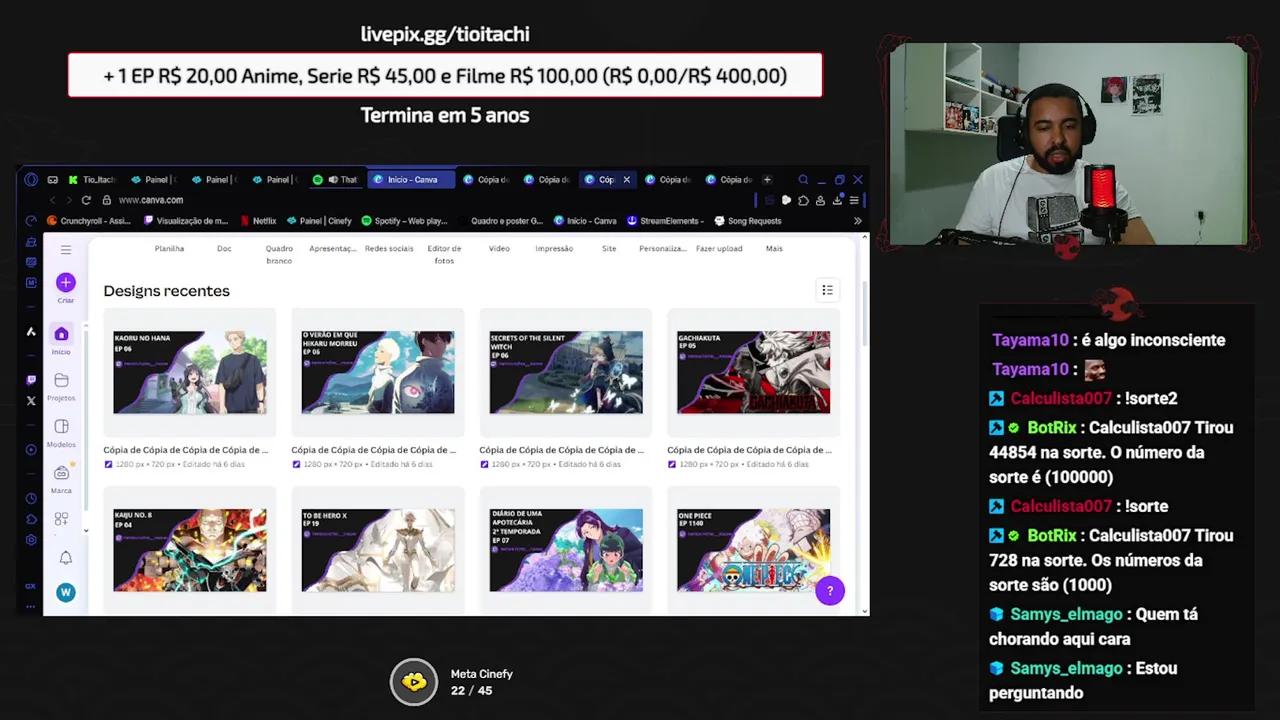Open browser tab search magnifier
Viewport: 1280px width, 720px height.
(x=803, y=180)
